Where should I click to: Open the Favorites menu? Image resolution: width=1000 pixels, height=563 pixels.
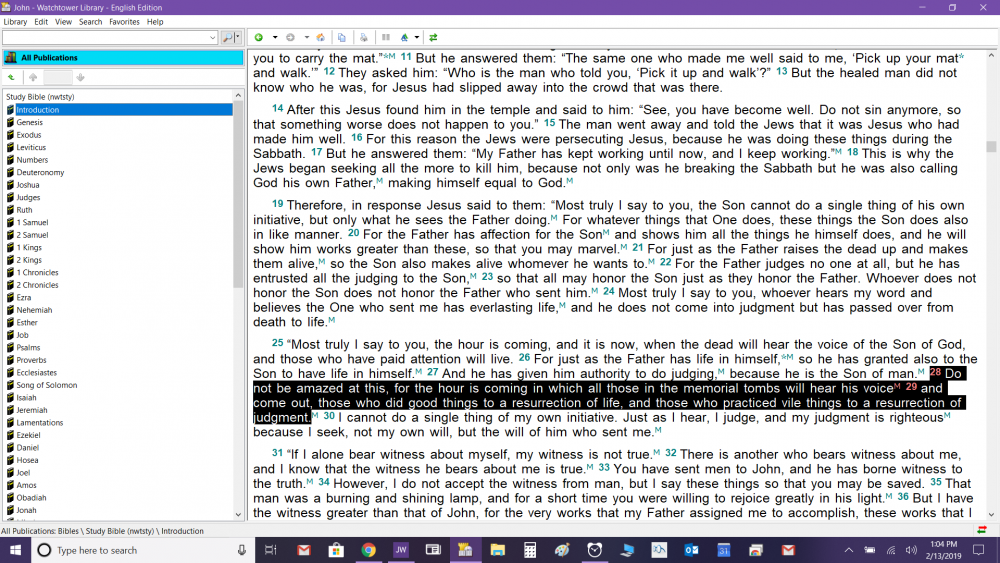click(x=124, y=22)
